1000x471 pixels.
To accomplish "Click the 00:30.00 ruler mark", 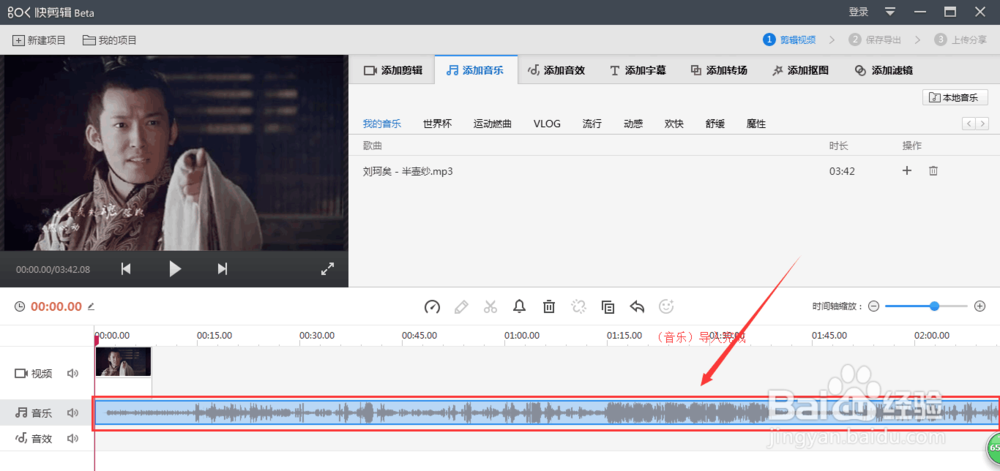I will pos(317,335).
